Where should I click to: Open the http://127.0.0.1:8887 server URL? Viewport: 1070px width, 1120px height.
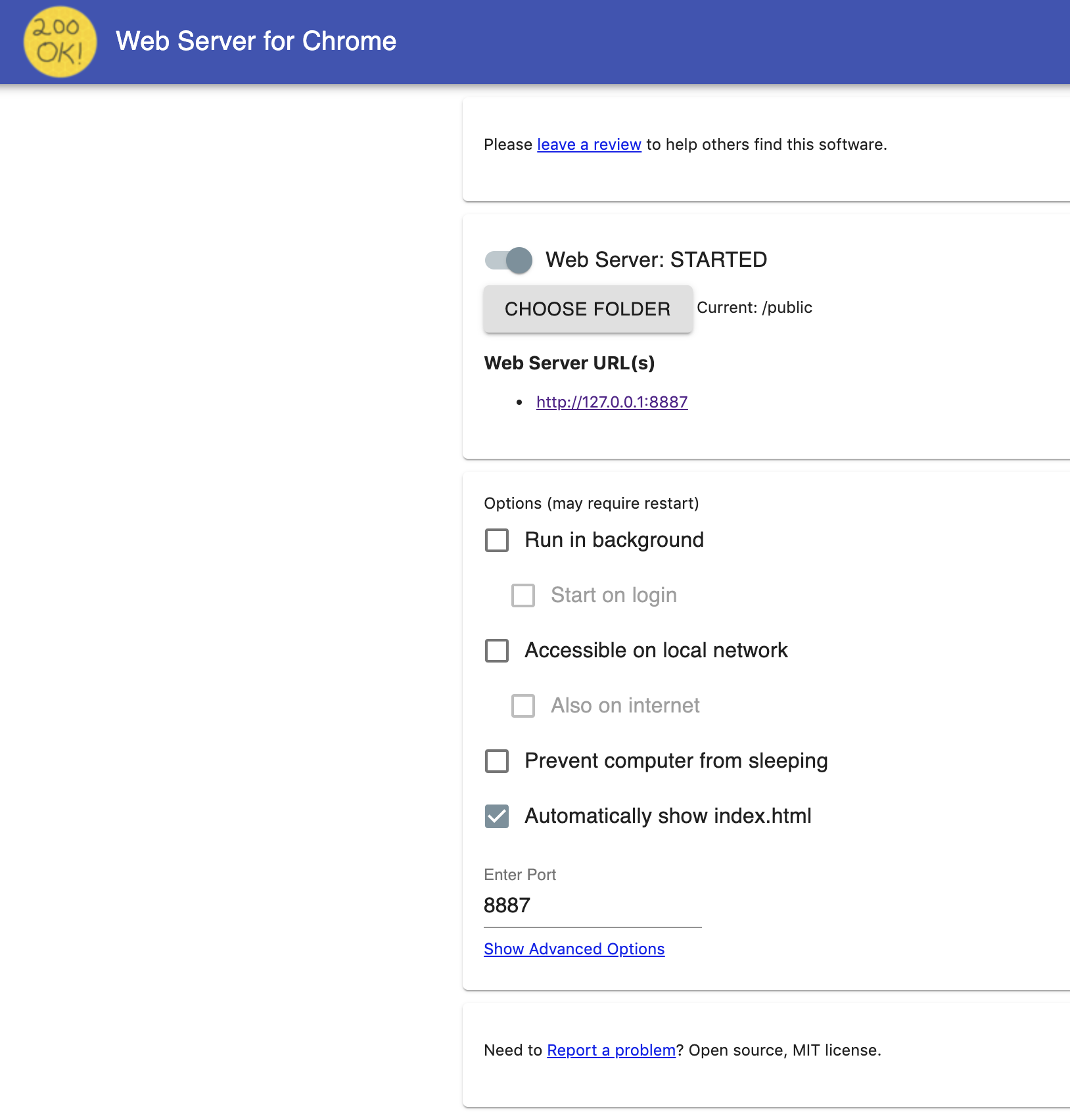click(612, 402)
